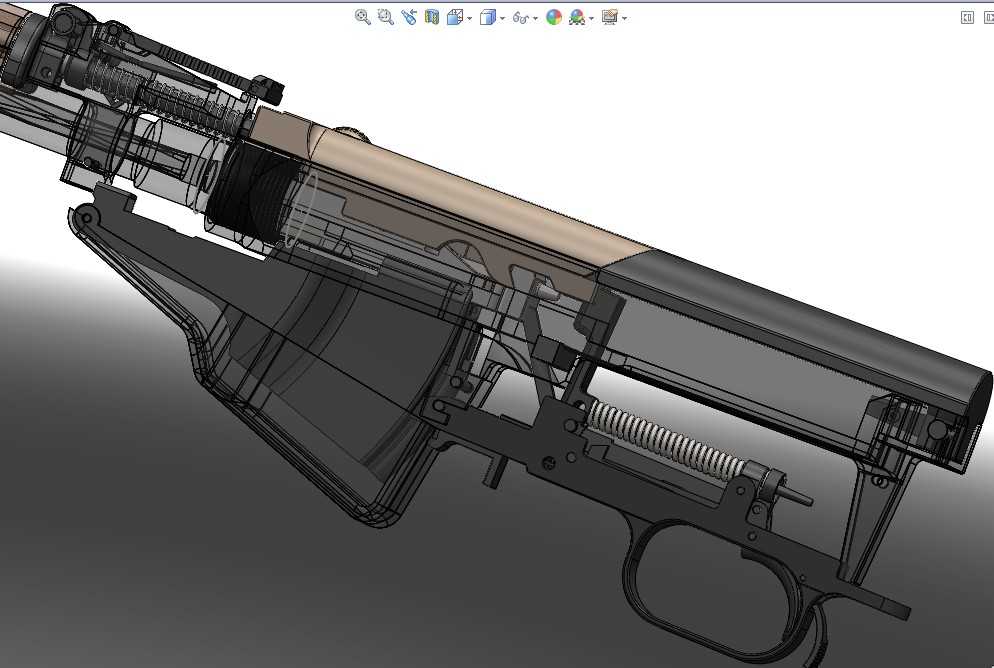This screenshot has height=668, width=994.
Task: Click the Hide/Show Items glasses icon
Action: [520, 17]
